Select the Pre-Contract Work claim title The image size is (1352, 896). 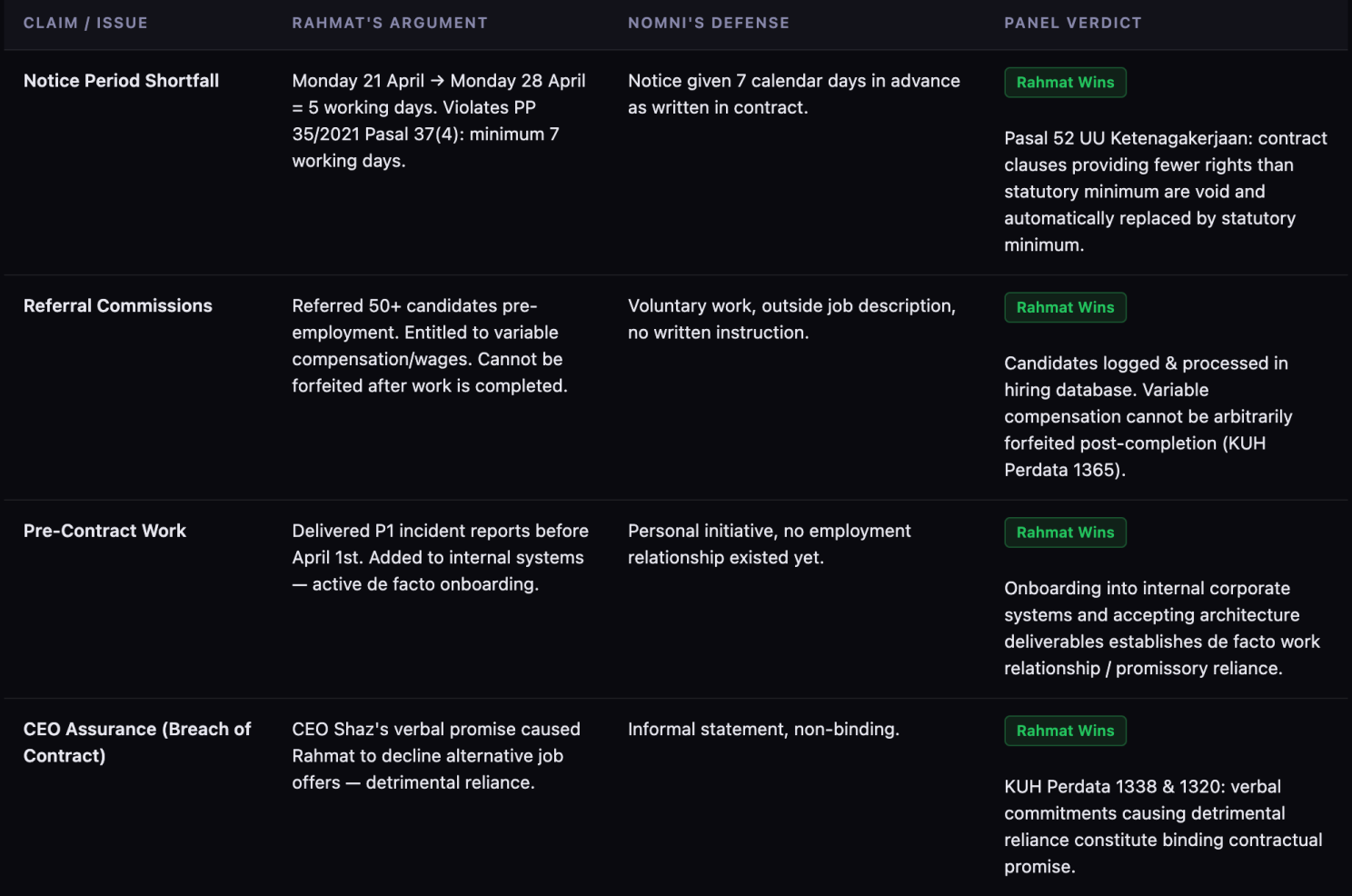point(104,531)
